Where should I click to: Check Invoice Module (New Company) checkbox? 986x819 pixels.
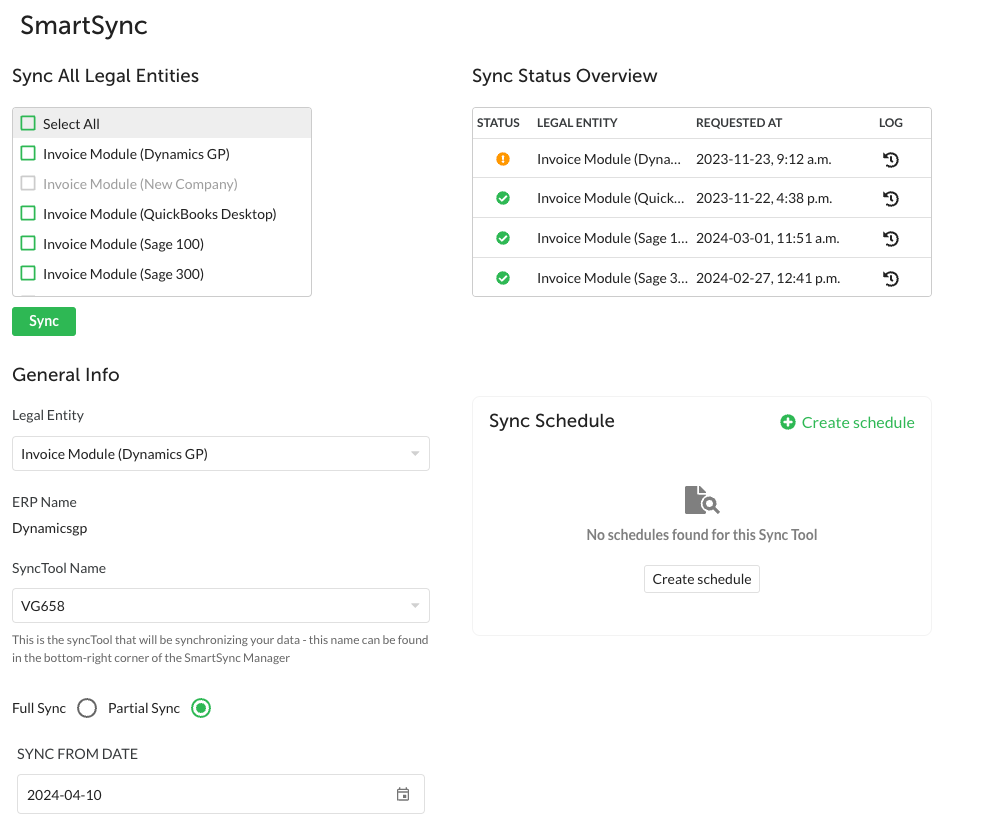click(28, 184)
